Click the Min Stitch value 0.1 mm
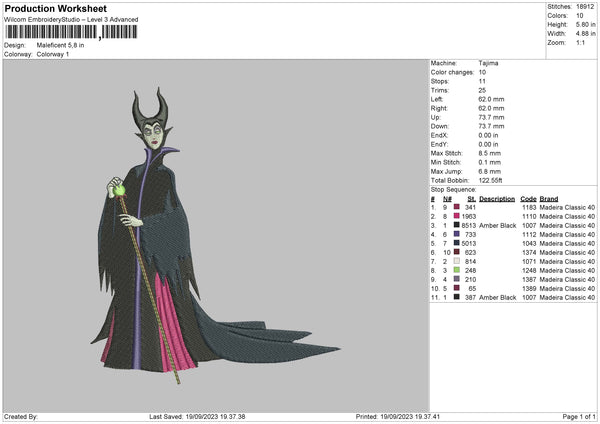Image resolution: width=600 pixels, height=424 pixels. [489, 162]
